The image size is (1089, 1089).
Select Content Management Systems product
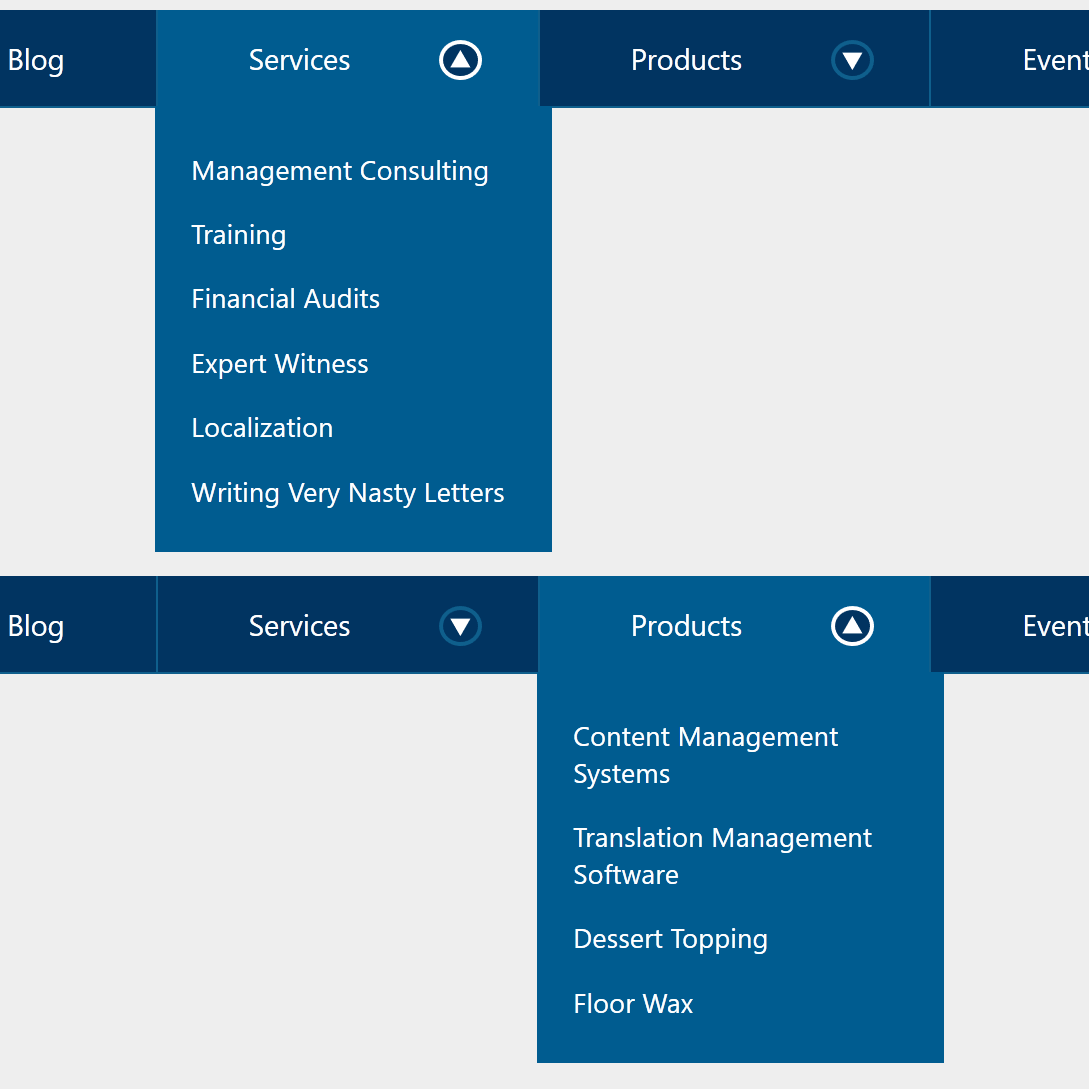pyautogui.click(x=706, y=756)
